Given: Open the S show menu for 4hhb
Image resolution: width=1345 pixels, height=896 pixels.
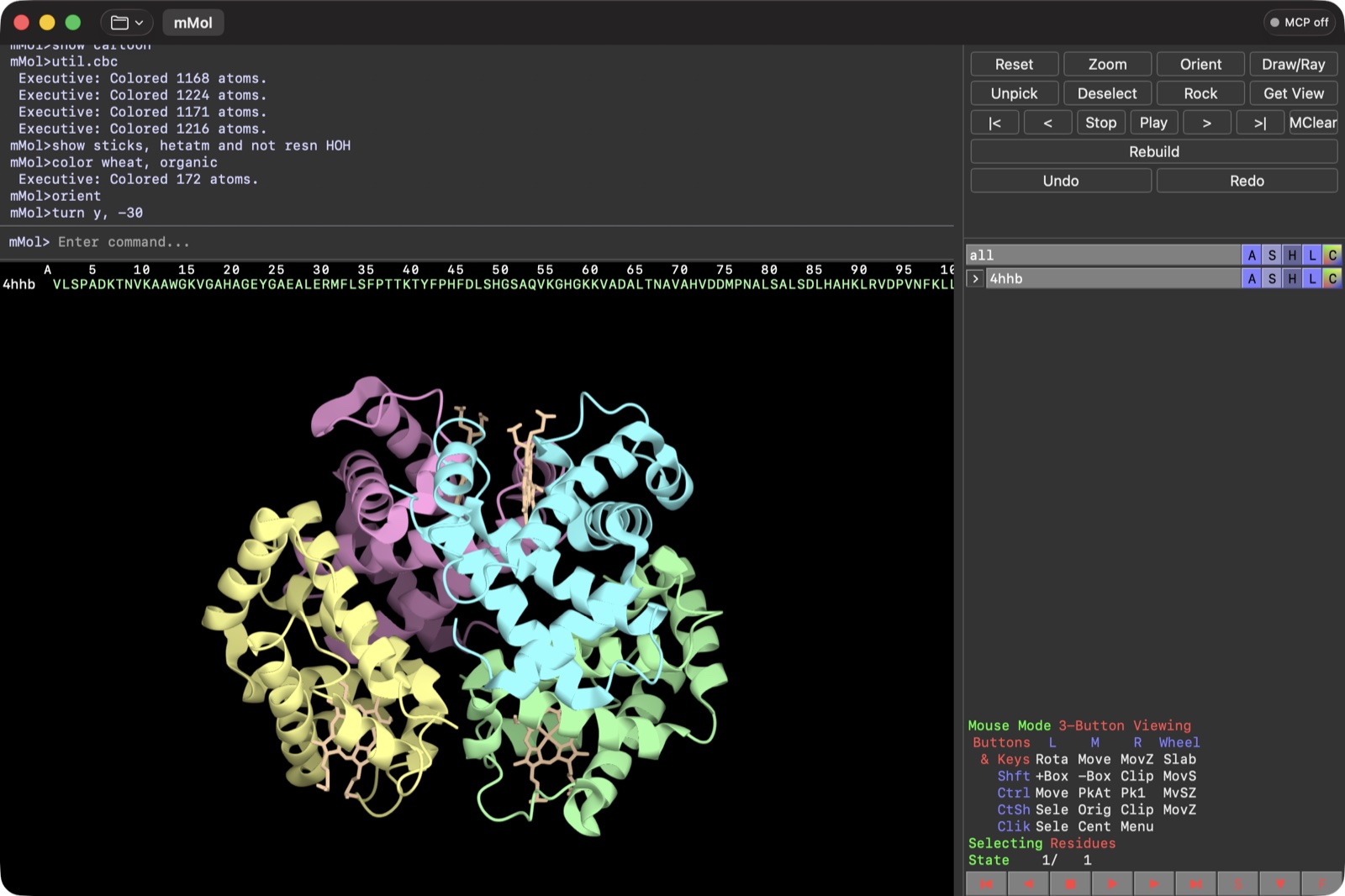Looking at the screenshot, I should pos(1272,278).
